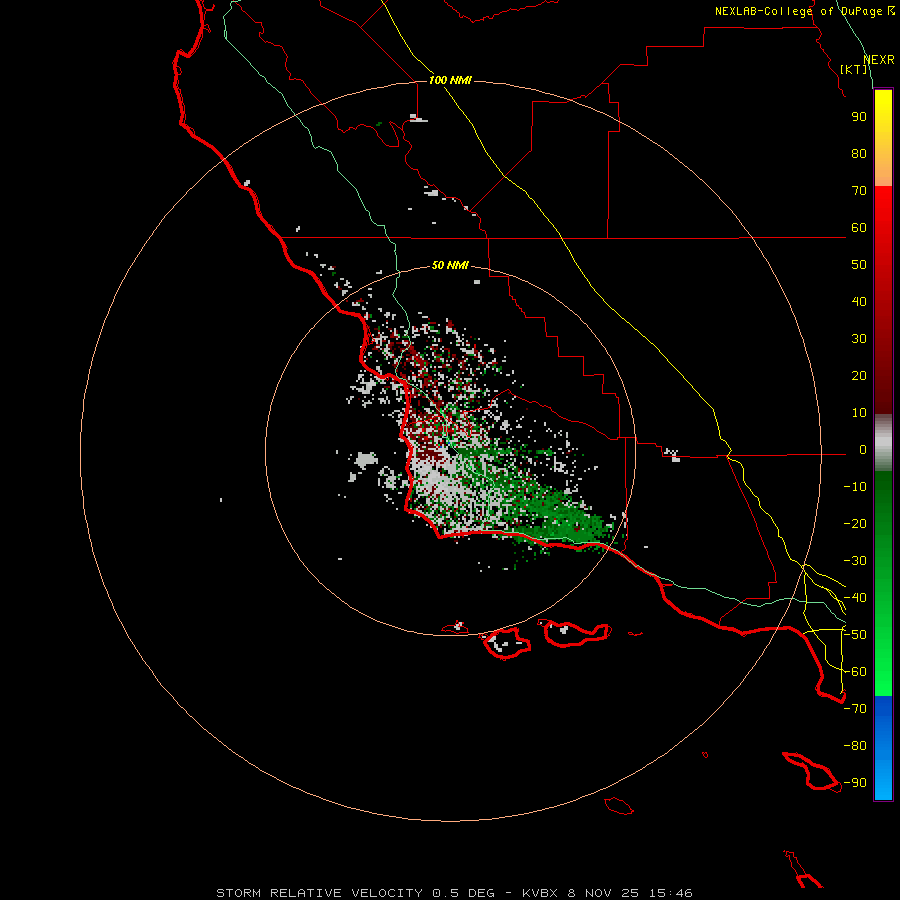This screenshot has width=900, height=900.
Task: Pick the blue bottom segment of color bar
Action: pos(883,748)
